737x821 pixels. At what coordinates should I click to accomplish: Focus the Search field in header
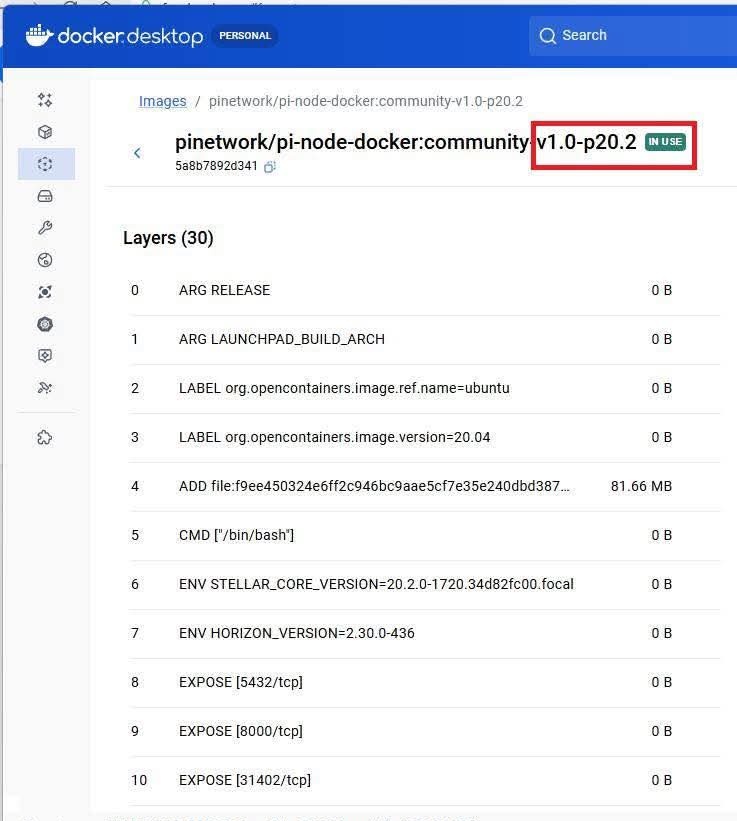point(633,36)
